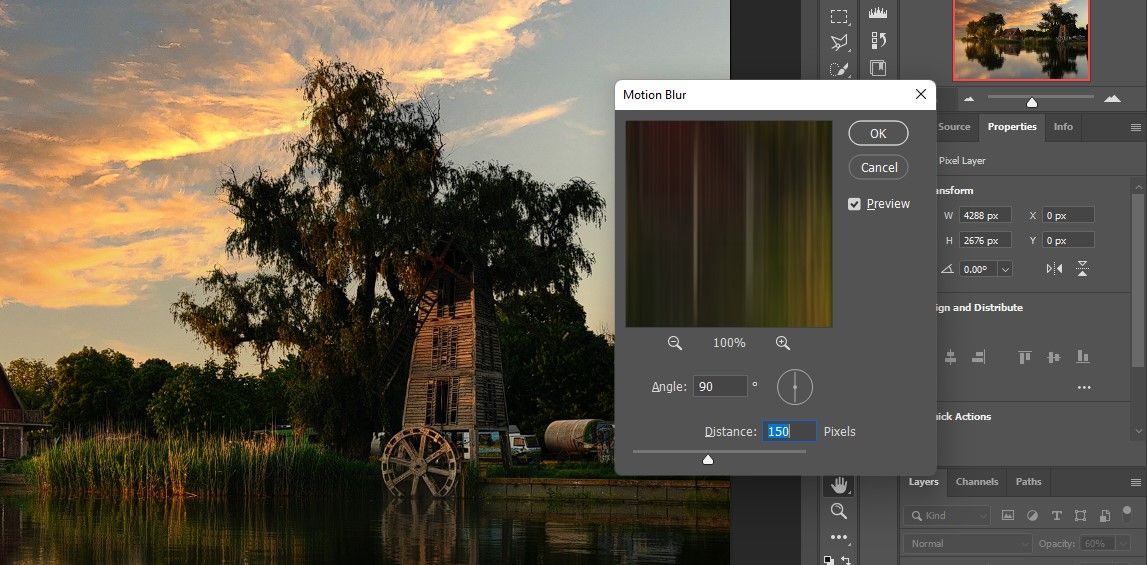Switch to the Source tab

[954, 127]
